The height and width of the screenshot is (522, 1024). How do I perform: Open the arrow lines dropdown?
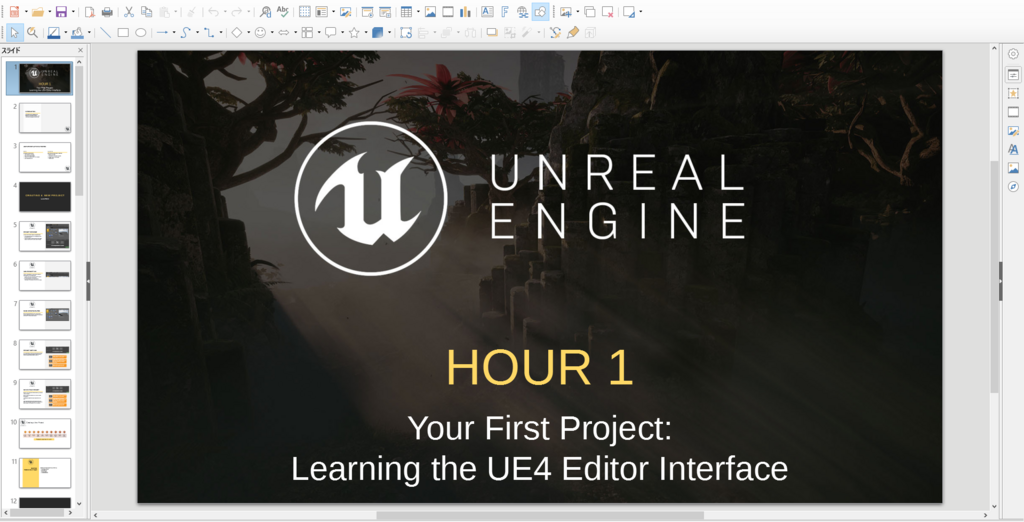(x=174, y=33)
